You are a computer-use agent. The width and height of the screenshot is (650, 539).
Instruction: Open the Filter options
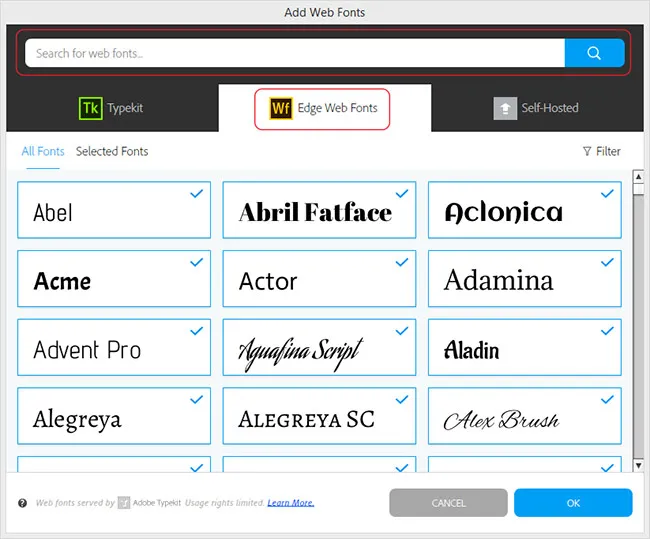(x=602, y=152)
